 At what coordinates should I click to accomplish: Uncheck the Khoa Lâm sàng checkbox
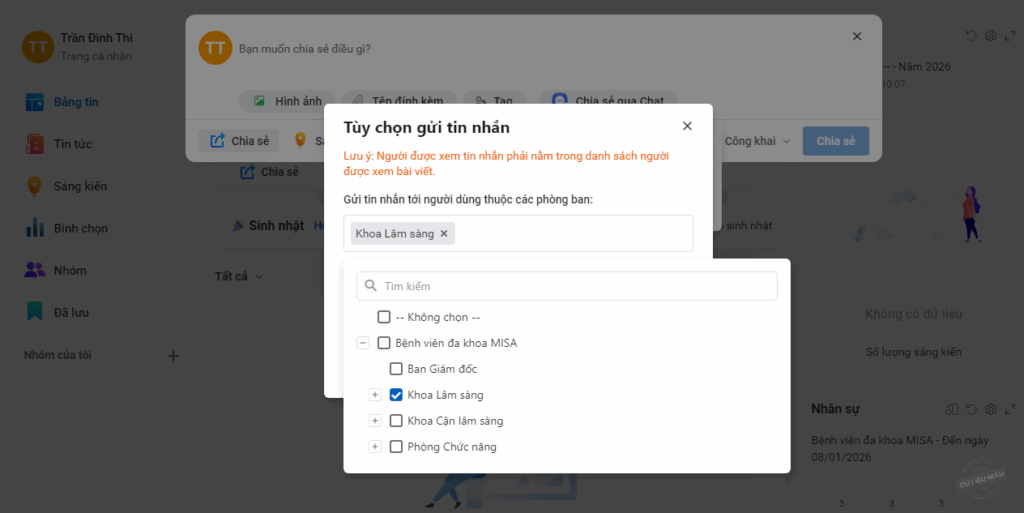click(396, 395)
